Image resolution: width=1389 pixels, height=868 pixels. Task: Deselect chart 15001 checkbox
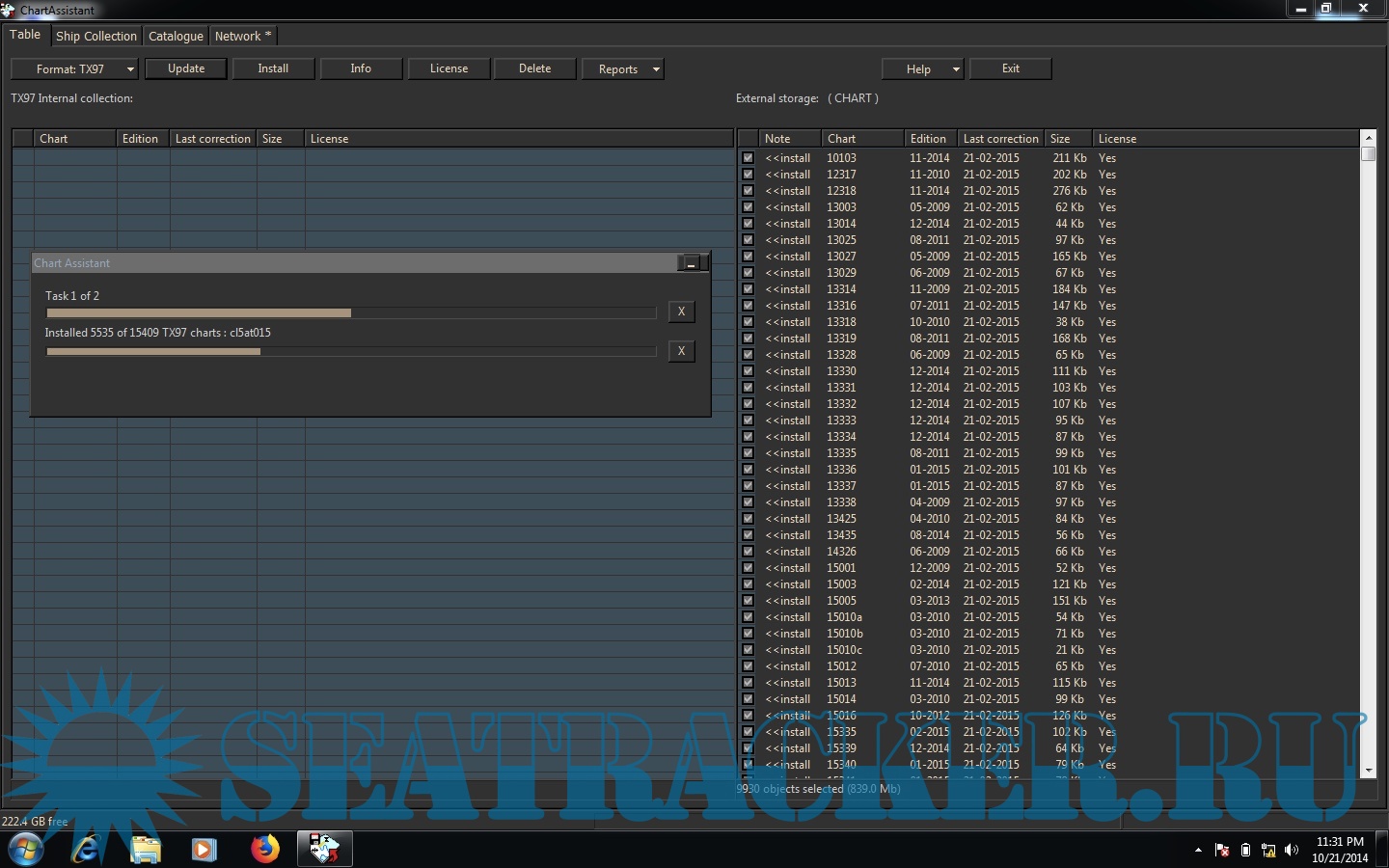748,568
